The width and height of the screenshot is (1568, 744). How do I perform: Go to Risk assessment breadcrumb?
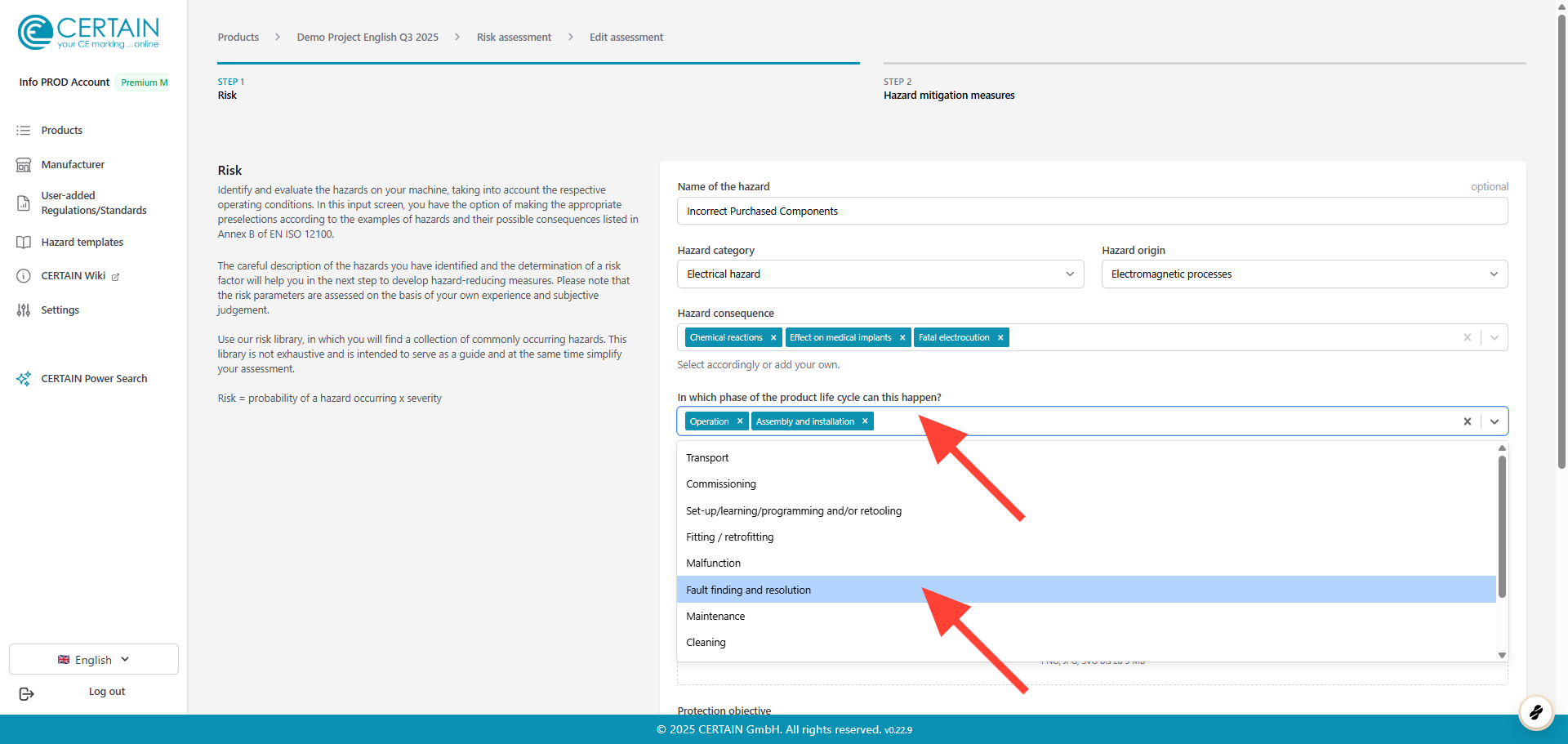514,38
